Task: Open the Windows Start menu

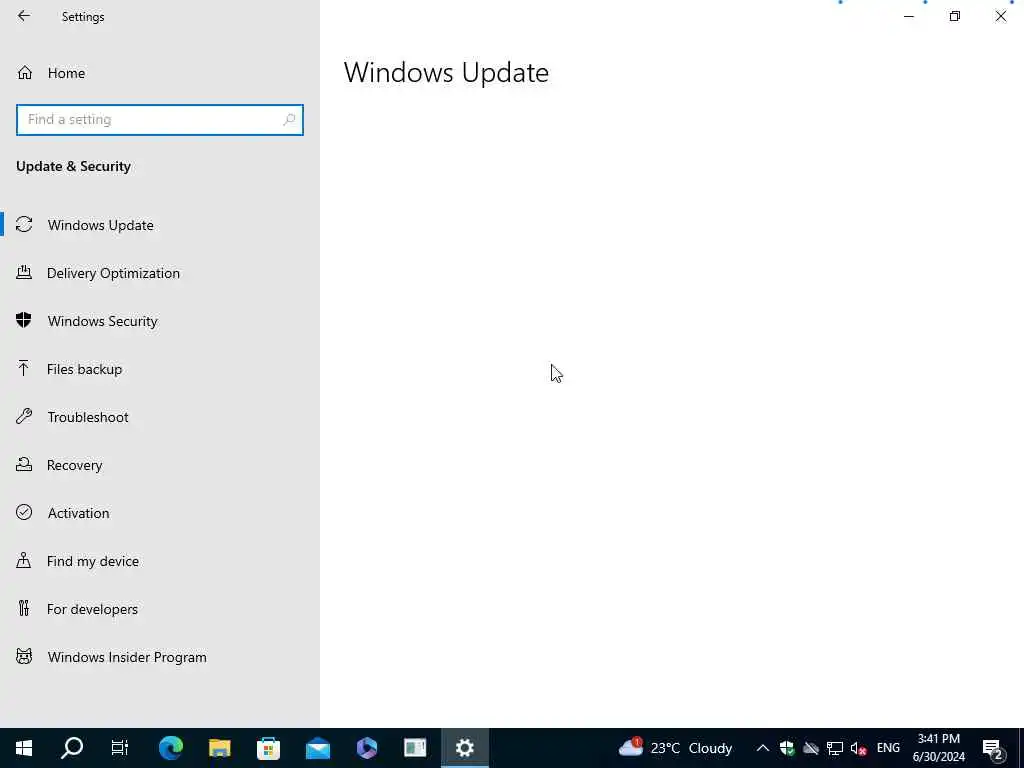Action: point(24,748)
